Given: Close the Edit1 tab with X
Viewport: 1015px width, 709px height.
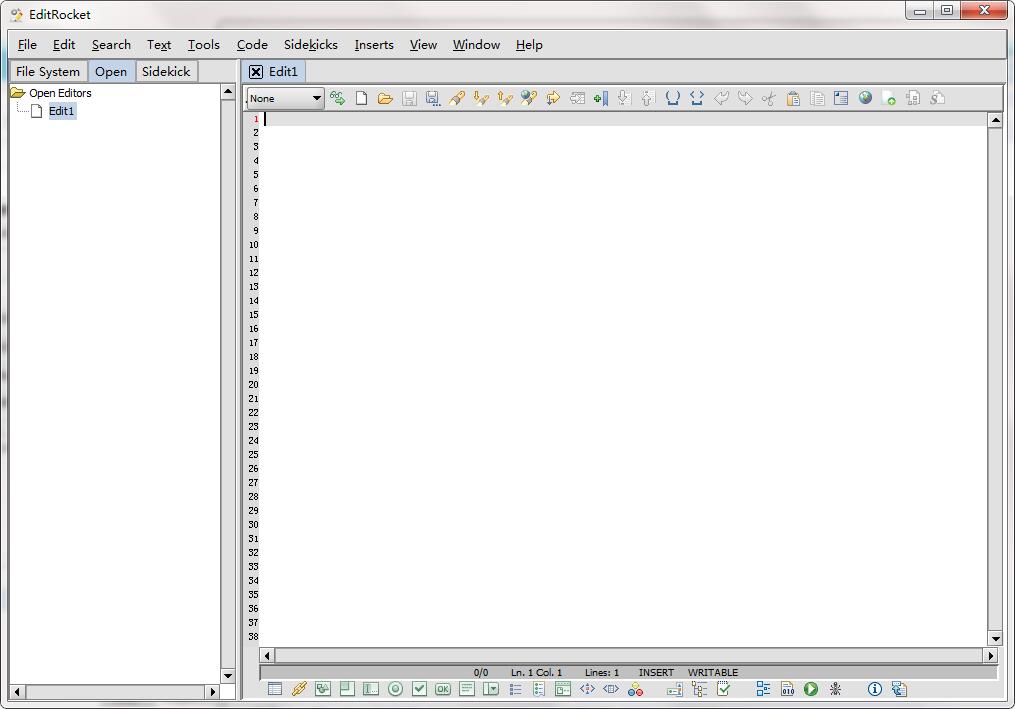Looking at the screenshot, I should [256, 72].
